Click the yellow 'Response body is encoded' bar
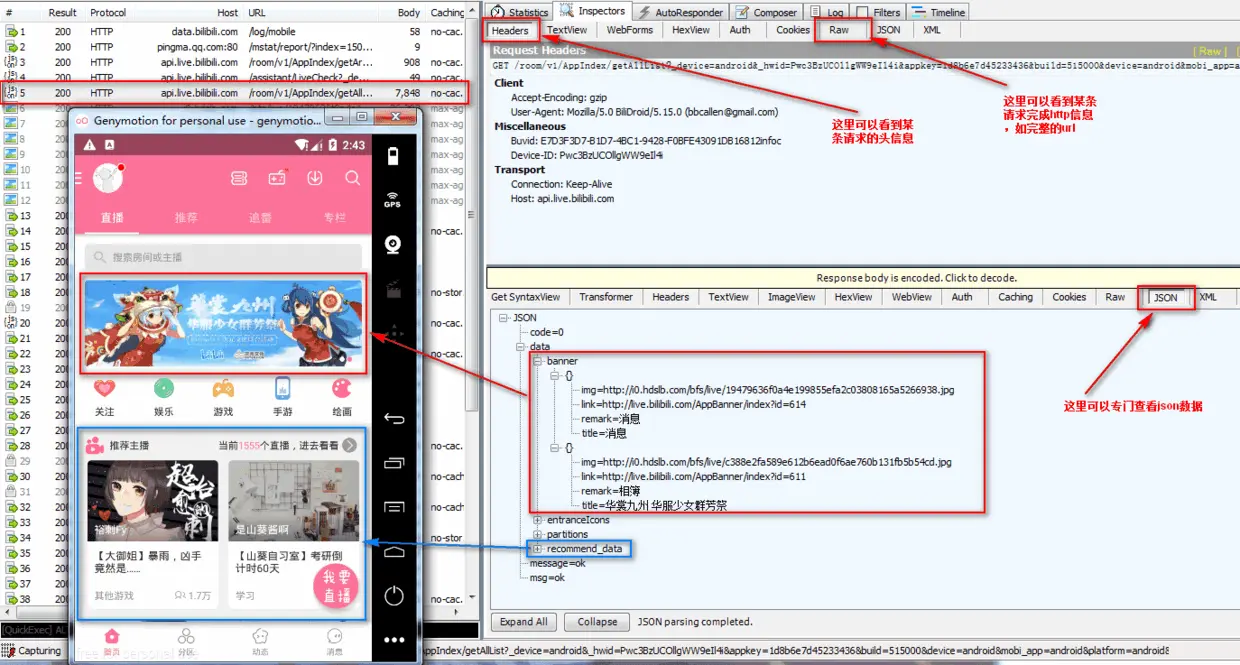 click(x=862, y=278)
